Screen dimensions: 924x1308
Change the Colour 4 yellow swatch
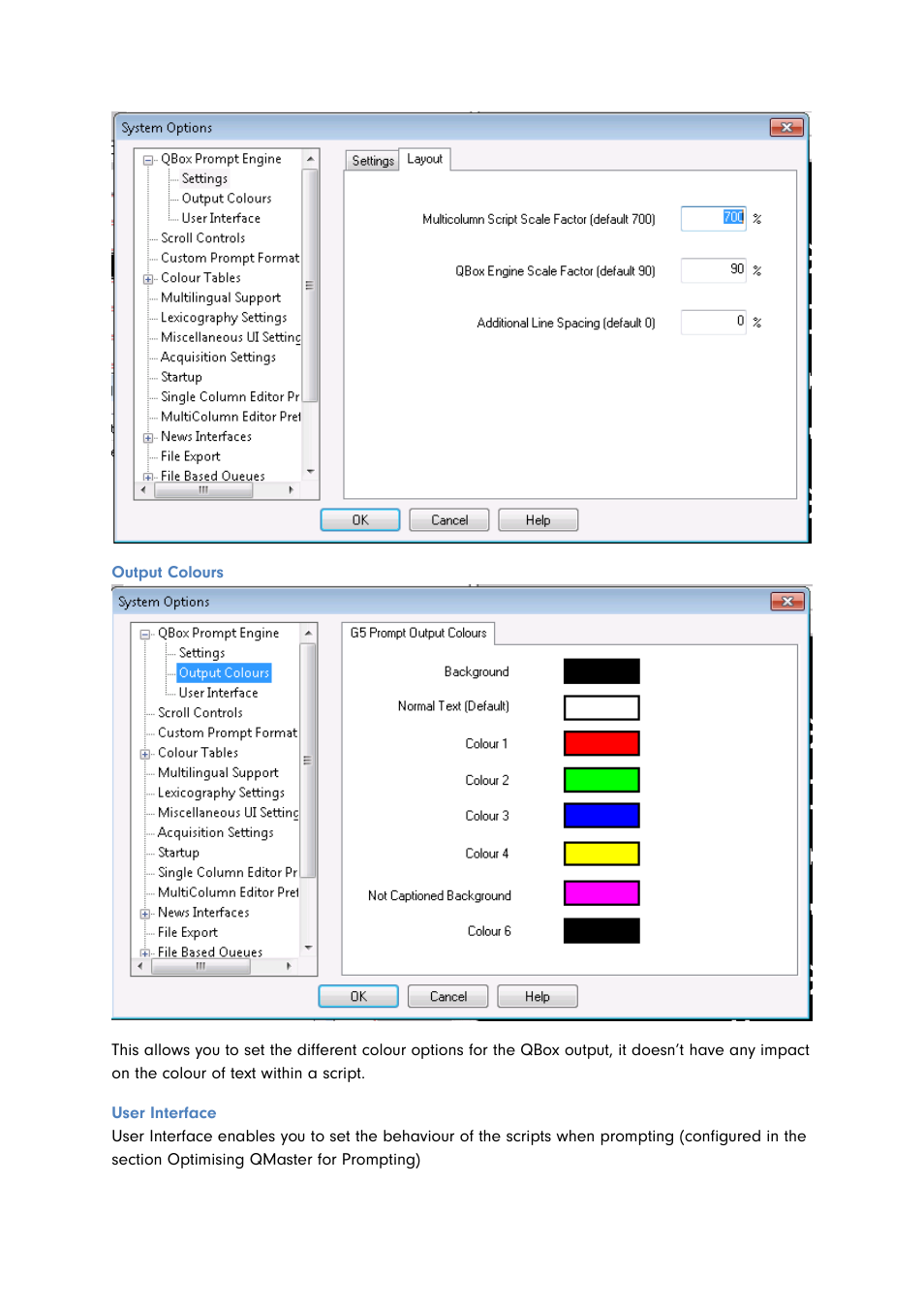click(x=601, y=854)
